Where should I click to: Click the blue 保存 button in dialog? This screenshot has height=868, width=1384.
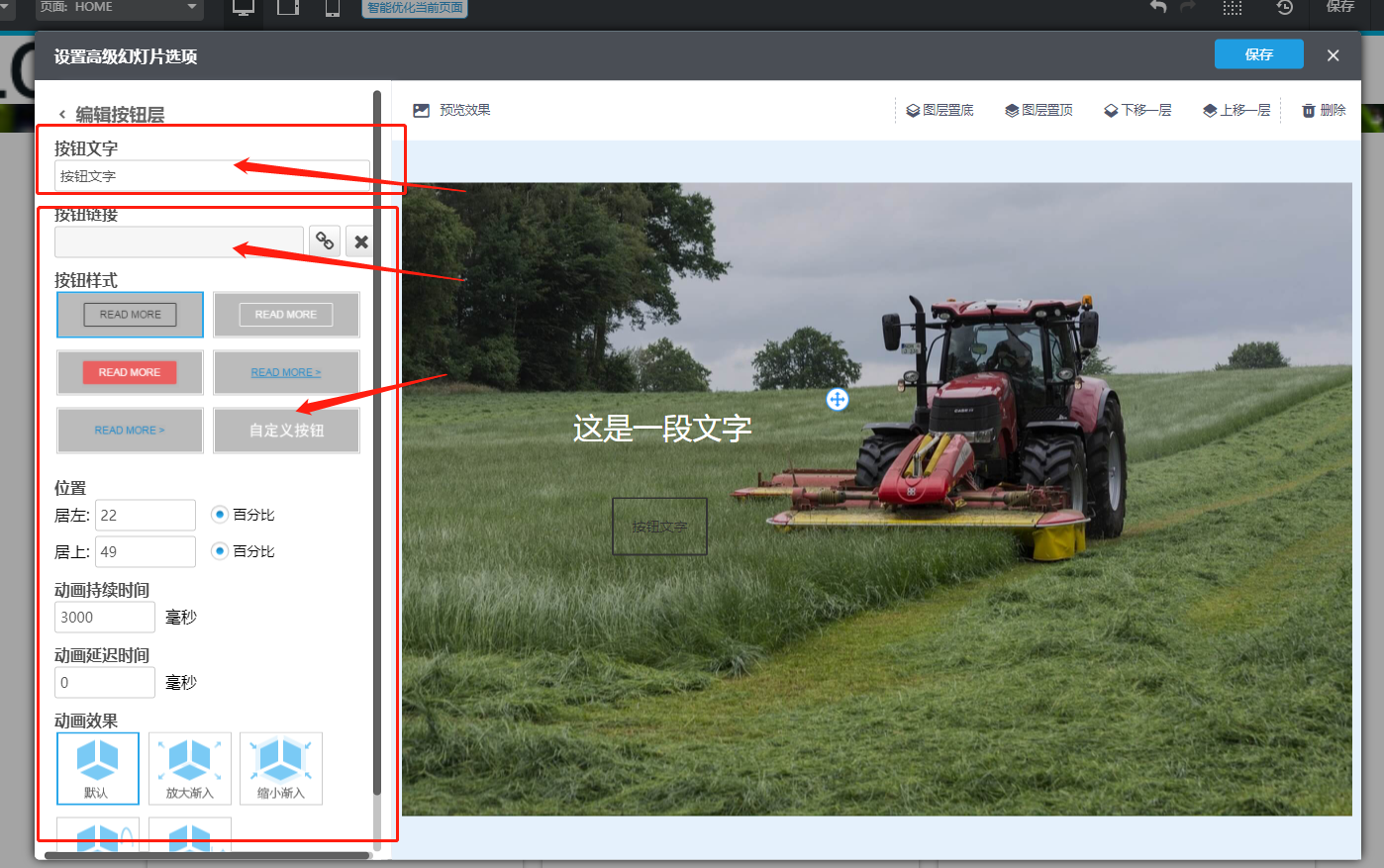[1258, 54]
